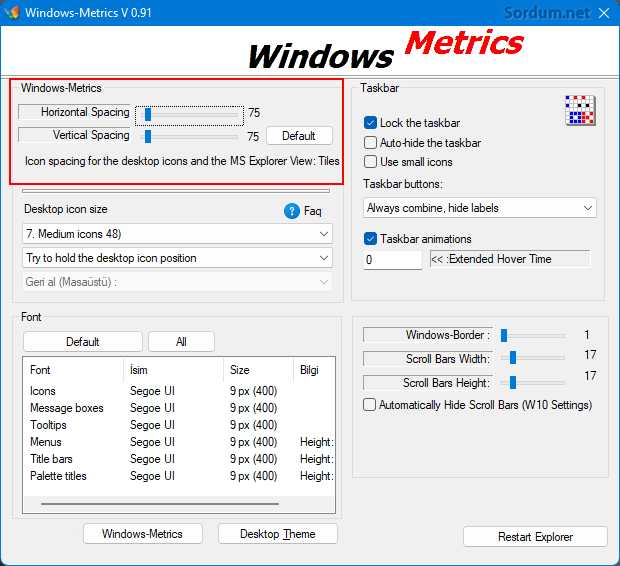The height and width of the screenshot is (566, 620).
Task: Click the Windows-Metrics bottom button
Action: [x=143, y=534]
